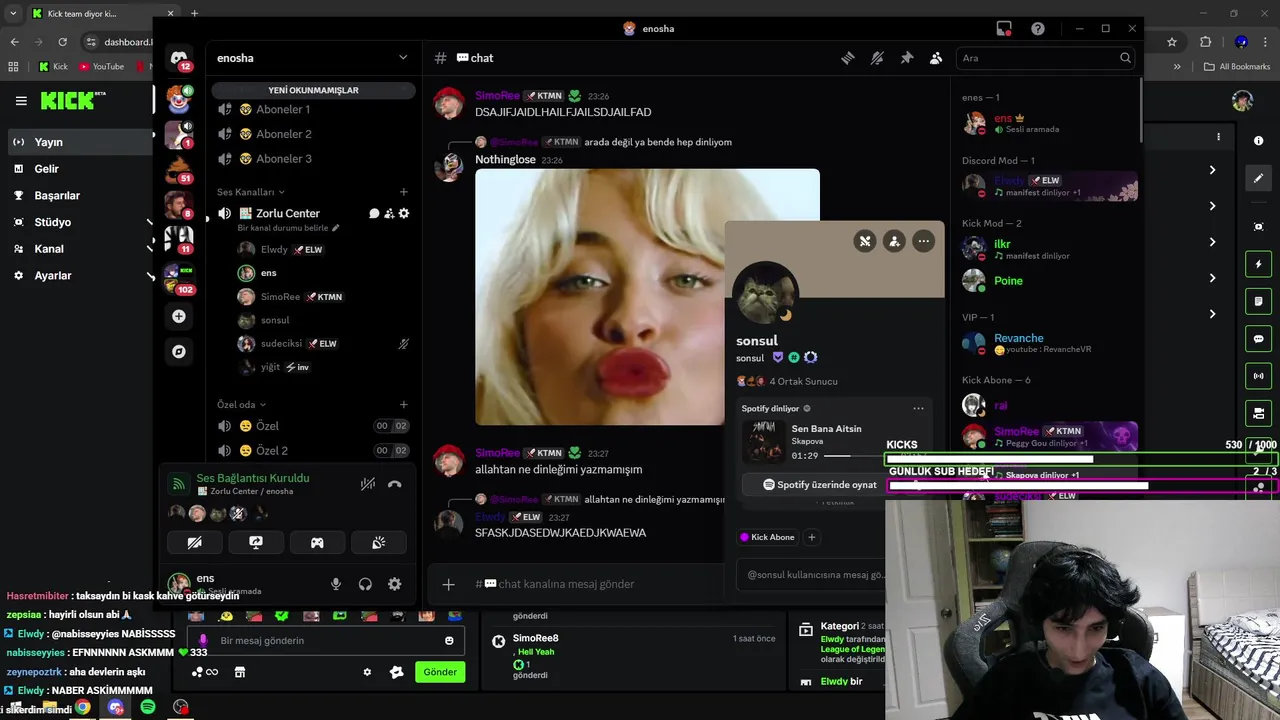Toggle noise suppression in voice connection panel
Viewport: 1280px width, 720px height.
click(367, 484)
